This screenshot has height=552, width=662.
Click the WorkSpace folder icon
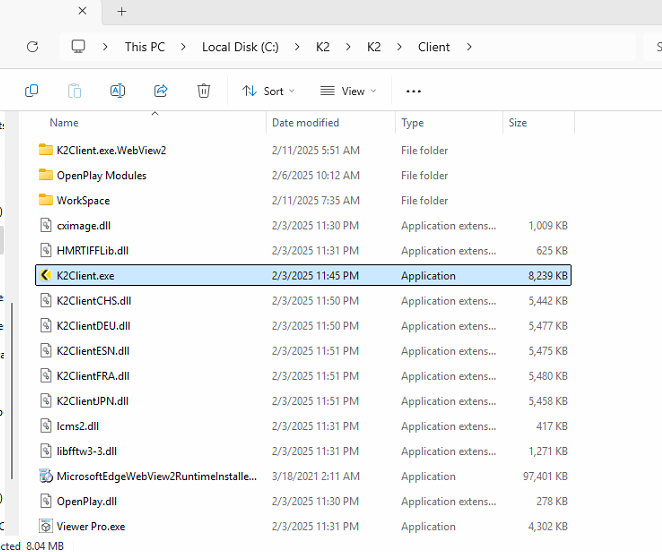tap(46, 200)
